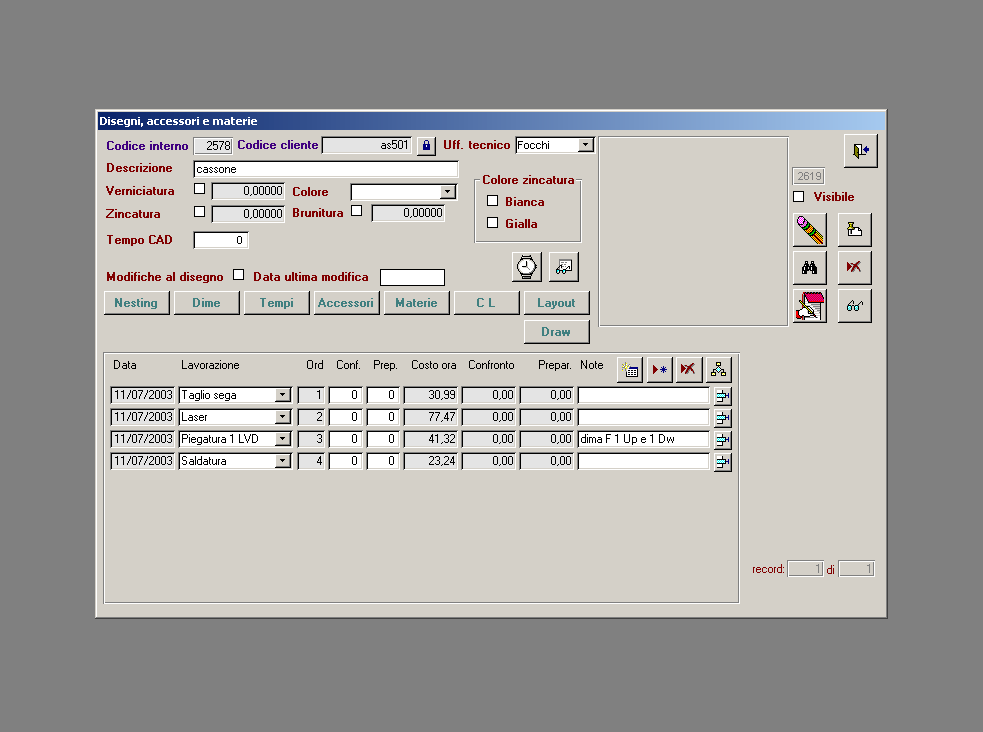Click the Conf. field in the Laser row
The height and width of the screenshot is (732, 983).
pos(345,417)
